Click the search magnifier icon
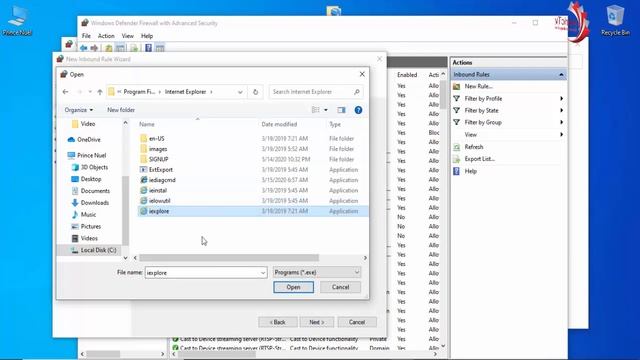The image size is (640, 360). (x=357, y=92)
